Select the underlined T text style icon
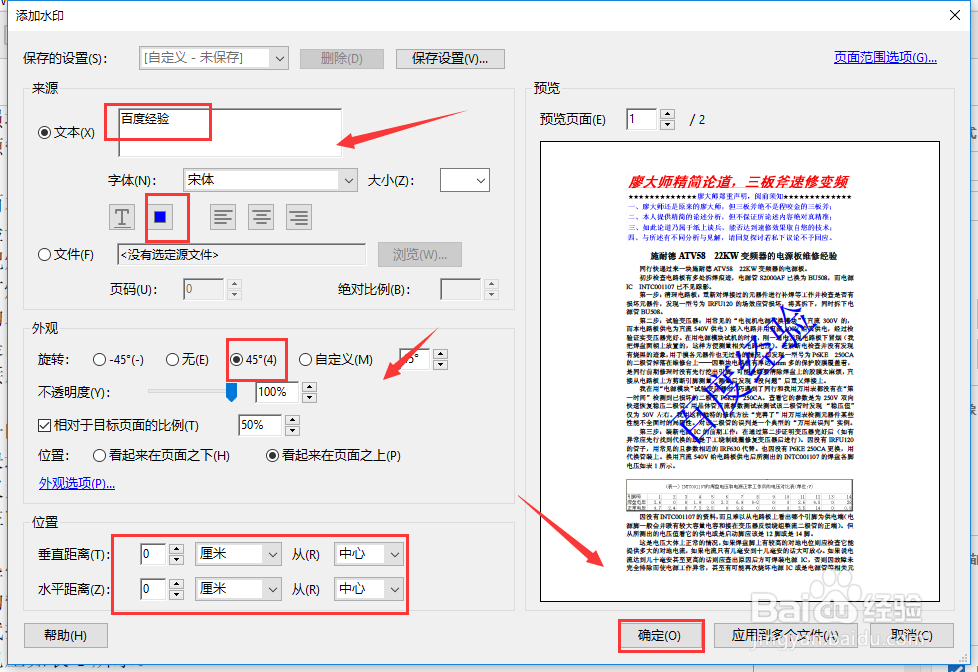978x672 pixels. pos(121,216)
